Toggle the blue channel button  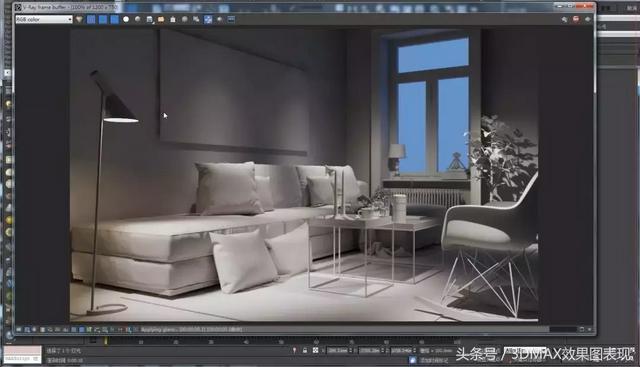point(115,19)
